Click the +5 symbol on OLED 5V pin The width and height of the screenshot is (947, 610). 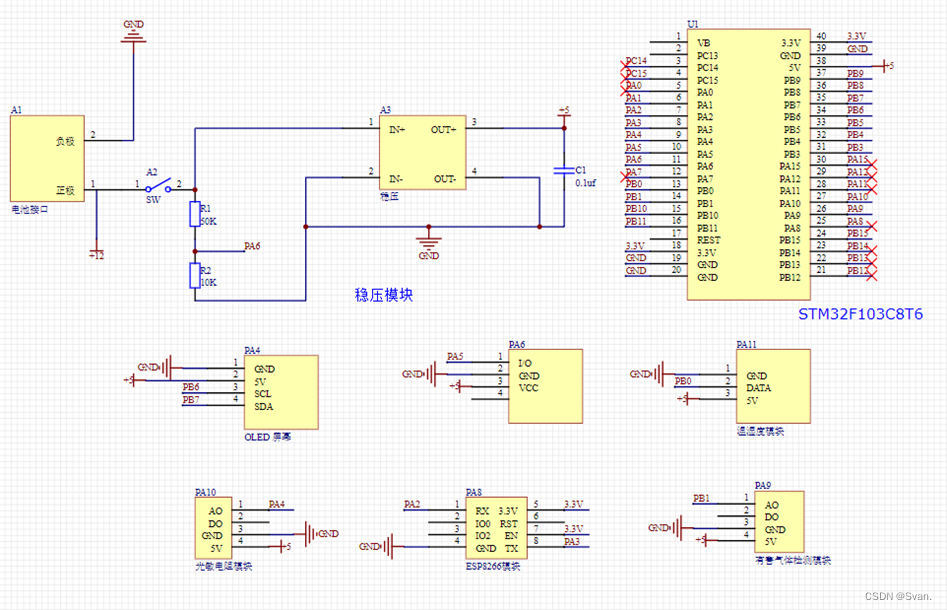tap(134, 380)
